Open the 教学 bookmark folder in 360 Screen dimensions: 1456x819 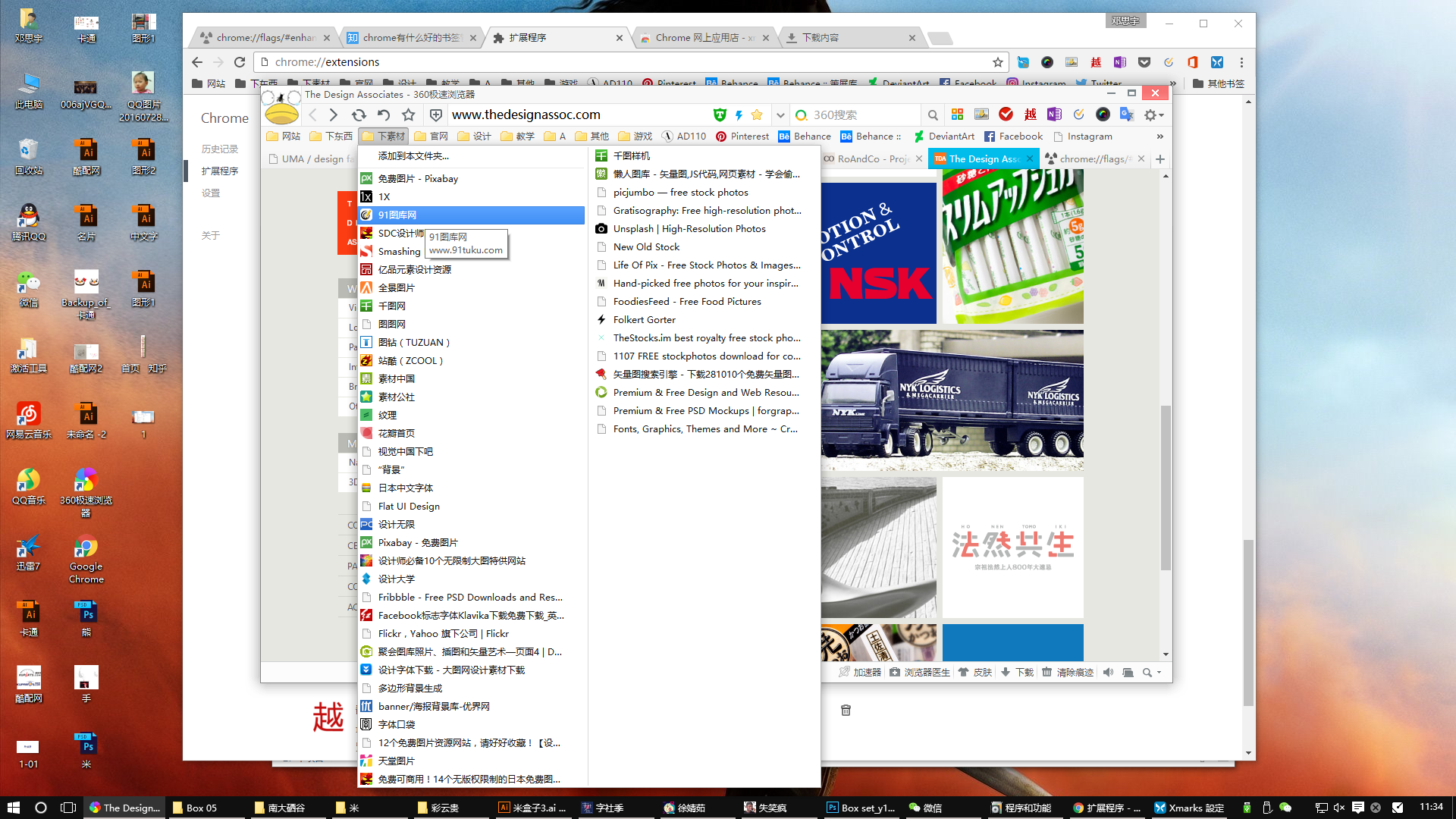click(x=517, y=136)
